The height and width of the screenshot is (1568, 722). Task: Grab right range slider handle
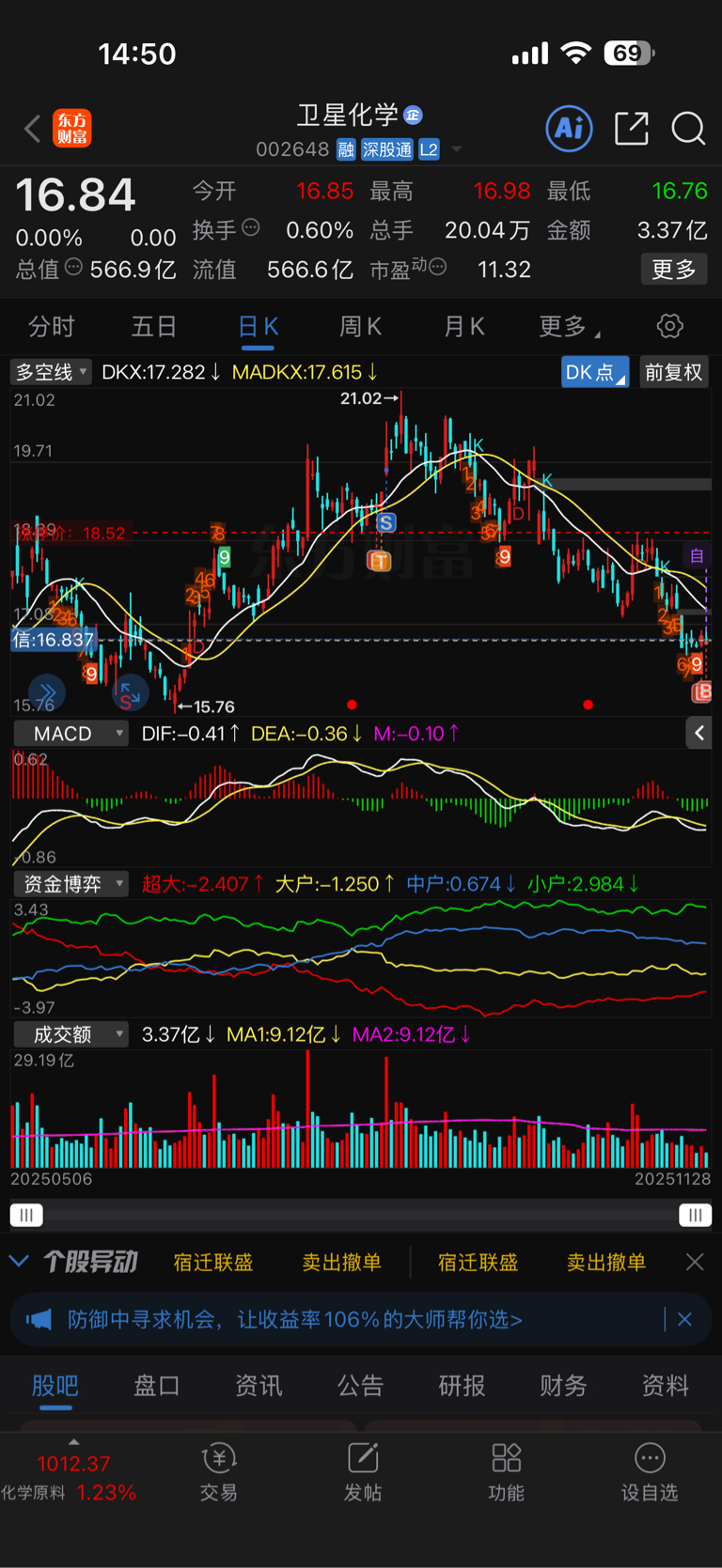[x=695, y=1215]
